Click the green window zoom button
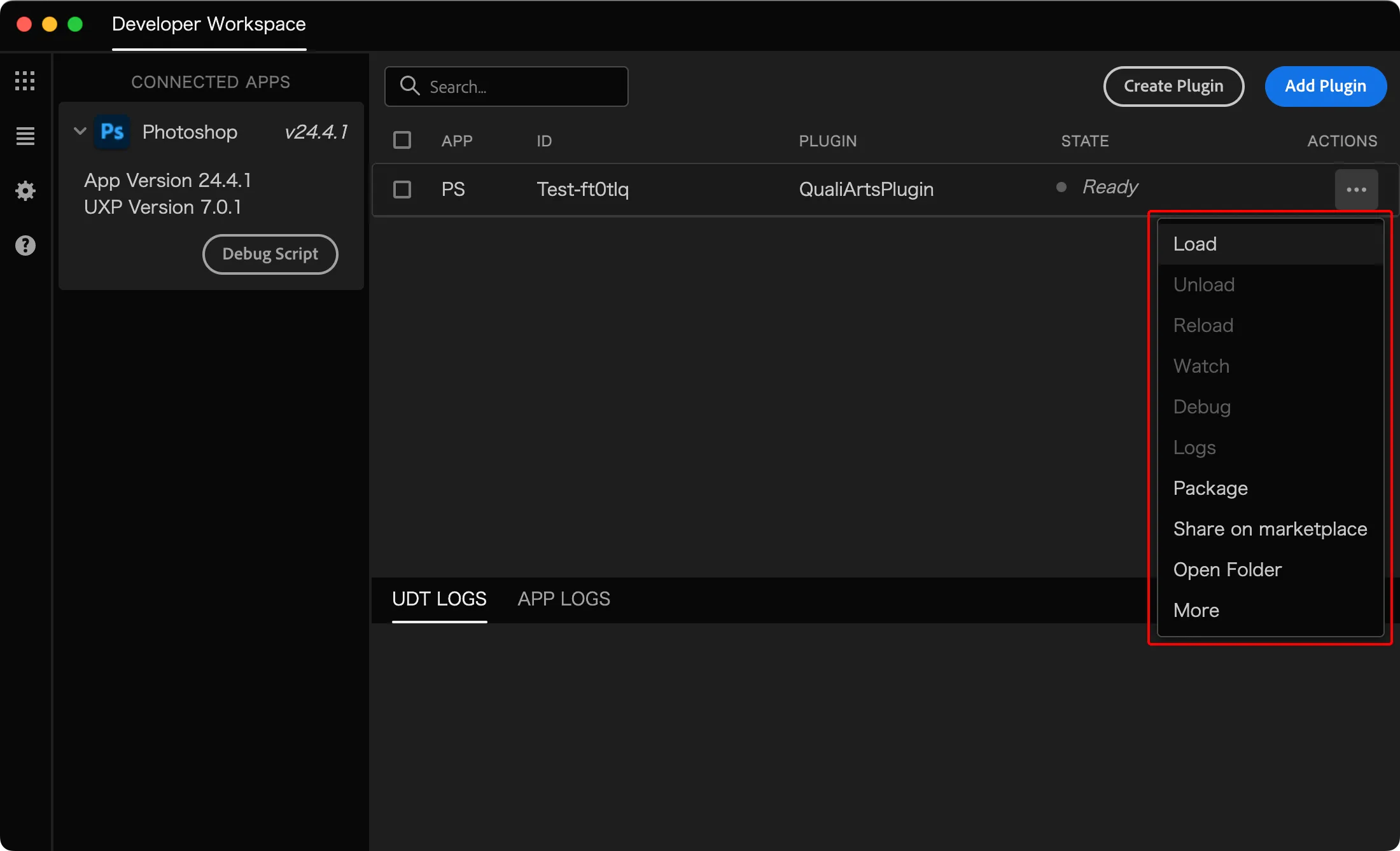 pos(75,24)
